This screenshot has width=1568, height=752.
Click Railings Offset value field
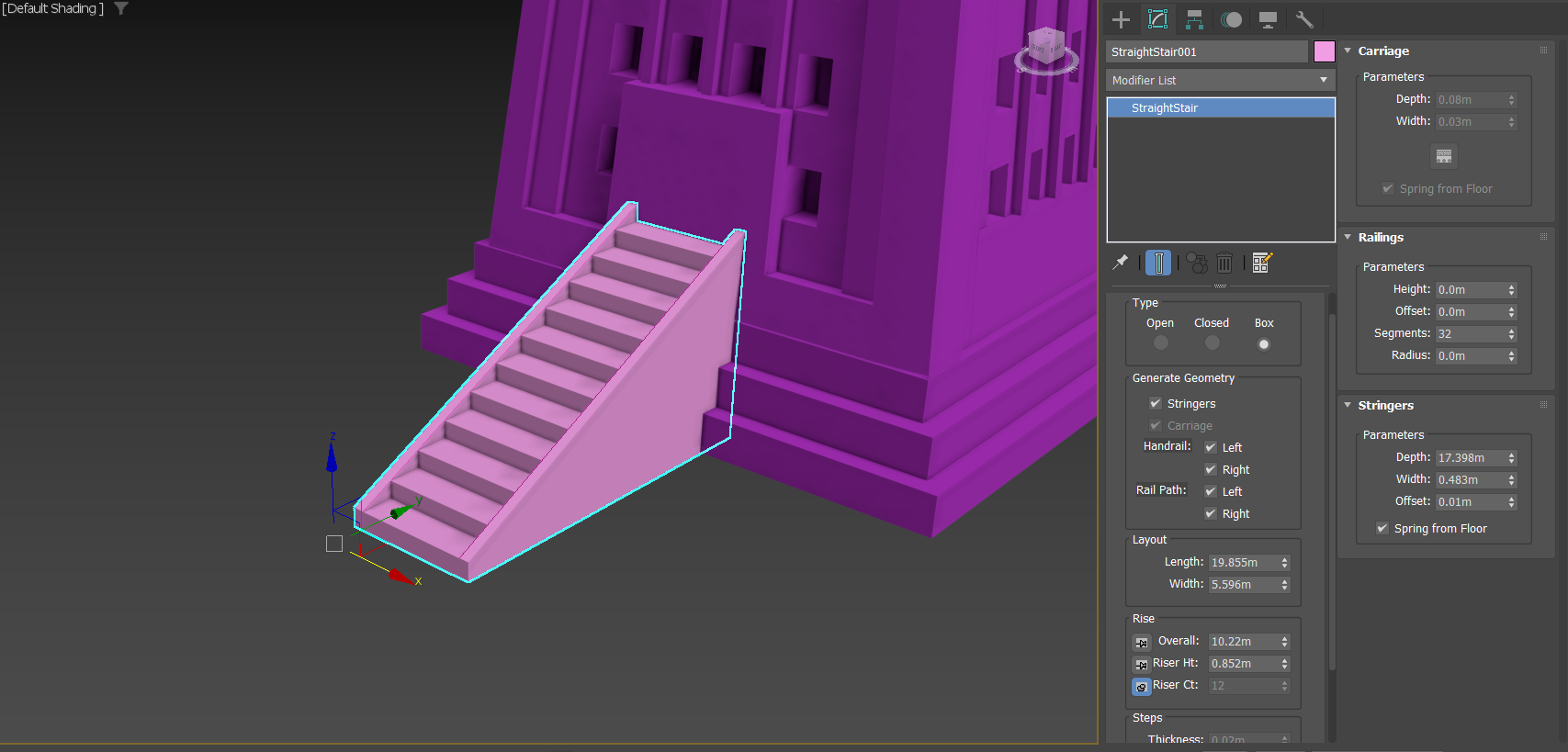(x=1471, y=312)
